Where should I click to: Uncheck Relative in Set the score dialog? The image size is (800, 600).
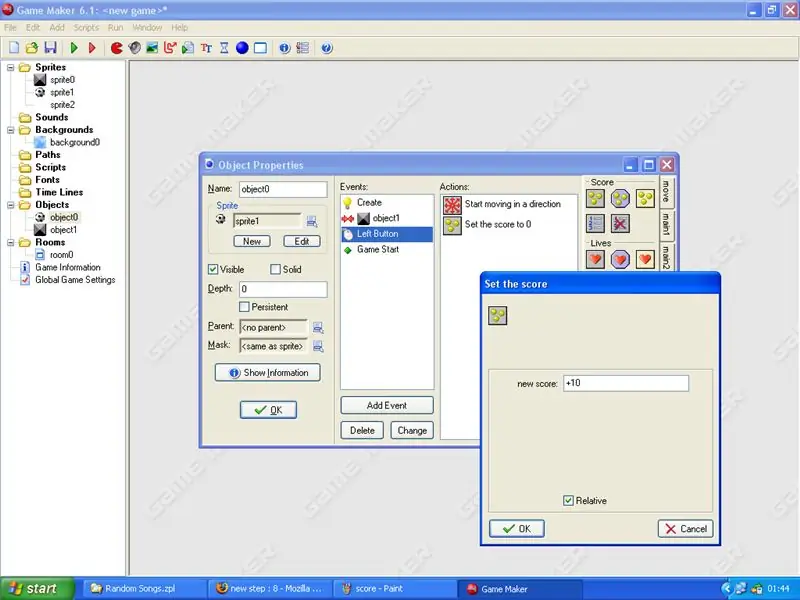568,501
